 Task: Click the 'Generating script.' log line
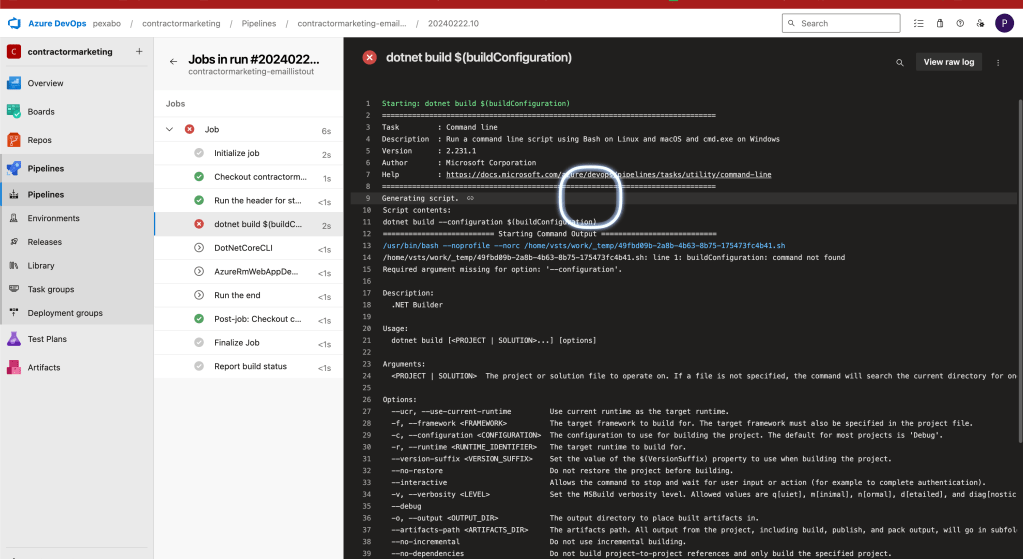(x=420, y=198)
